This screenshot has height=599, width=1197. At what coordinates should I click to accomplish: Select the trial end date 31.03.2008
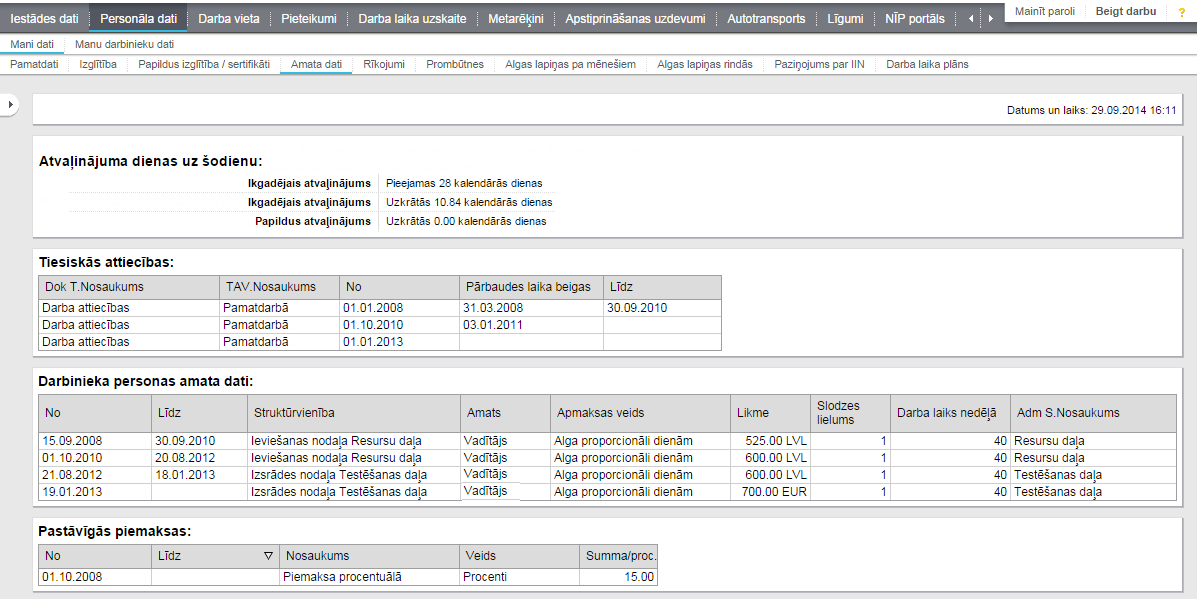click(x=531, y=308)
